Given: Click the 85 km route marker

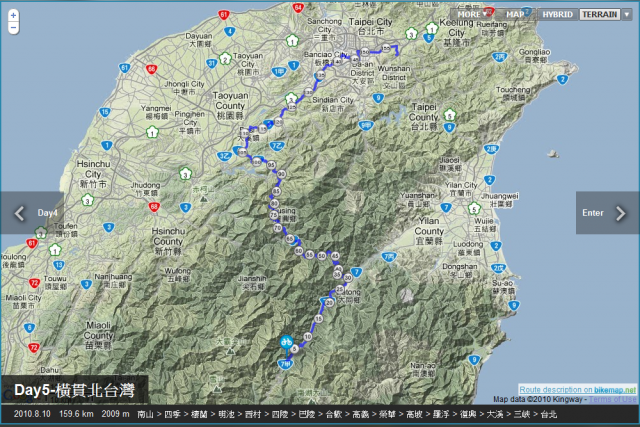Looking at the screenshot, I should pos(277,191).
